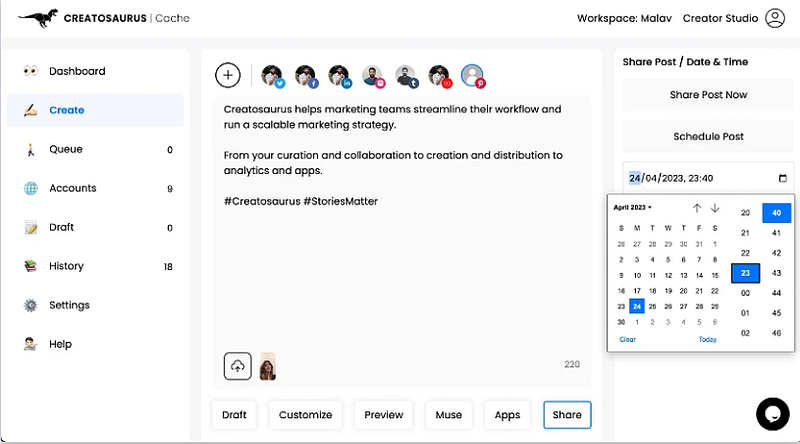Click Clear in the date picker
The height and width of the screenshot is (444, 800).
point(628,339)
